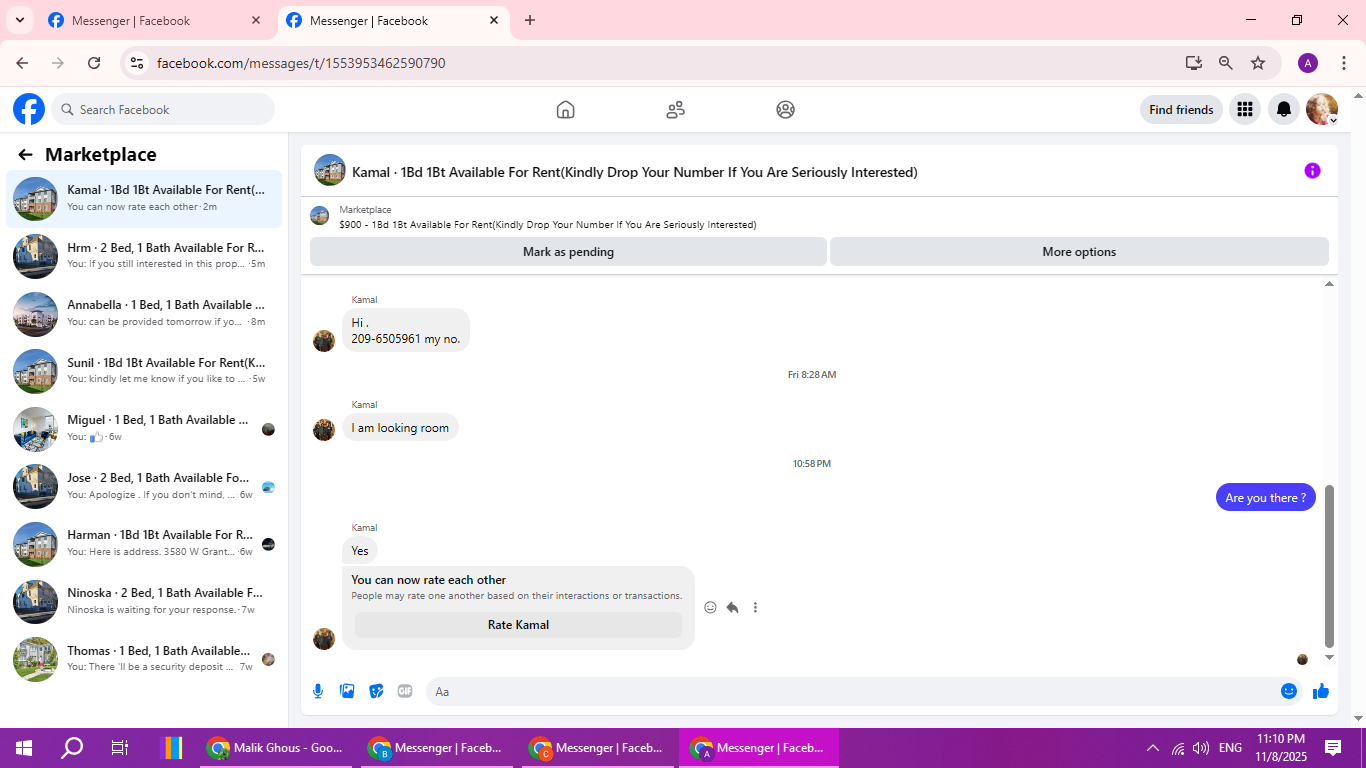
Task: Click the Search Facebook field
Action: (x=163, y=110)
